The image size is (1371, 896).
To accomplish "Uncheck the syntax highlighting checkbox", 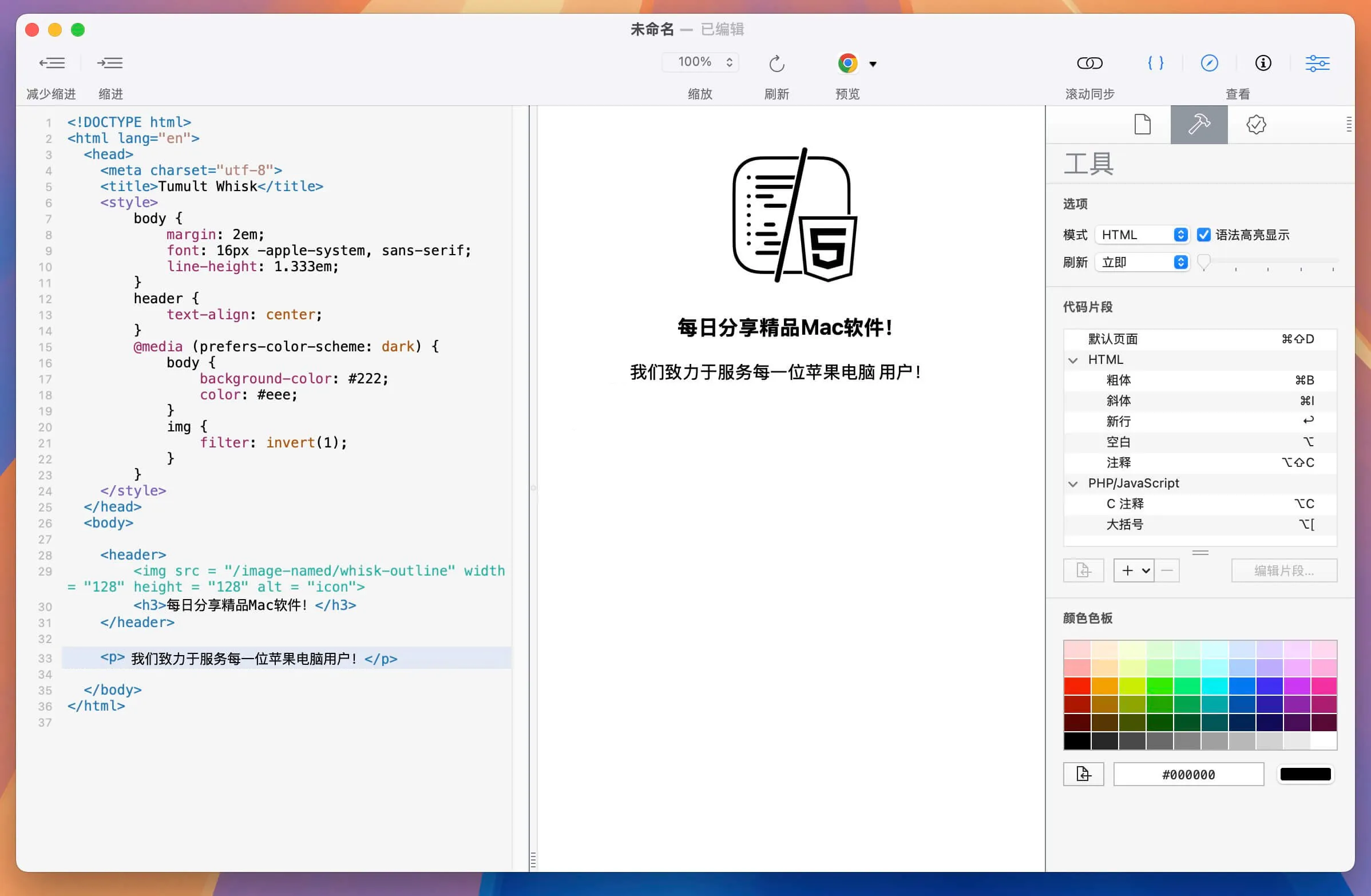I will pos(1203,235).
